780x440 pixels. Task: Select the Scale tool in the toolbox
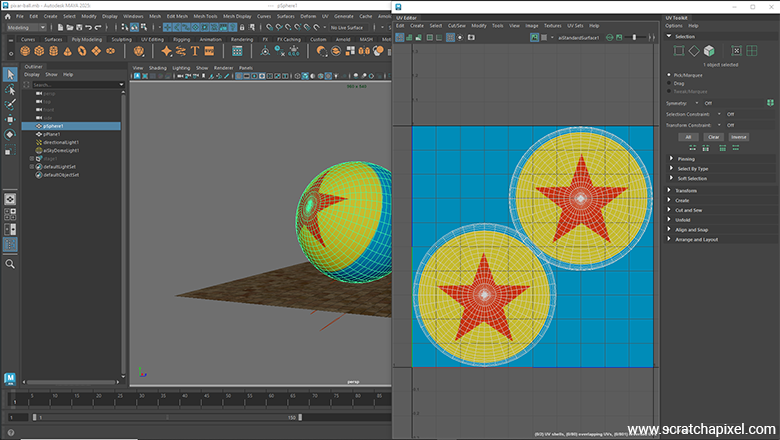click(10, 150)
